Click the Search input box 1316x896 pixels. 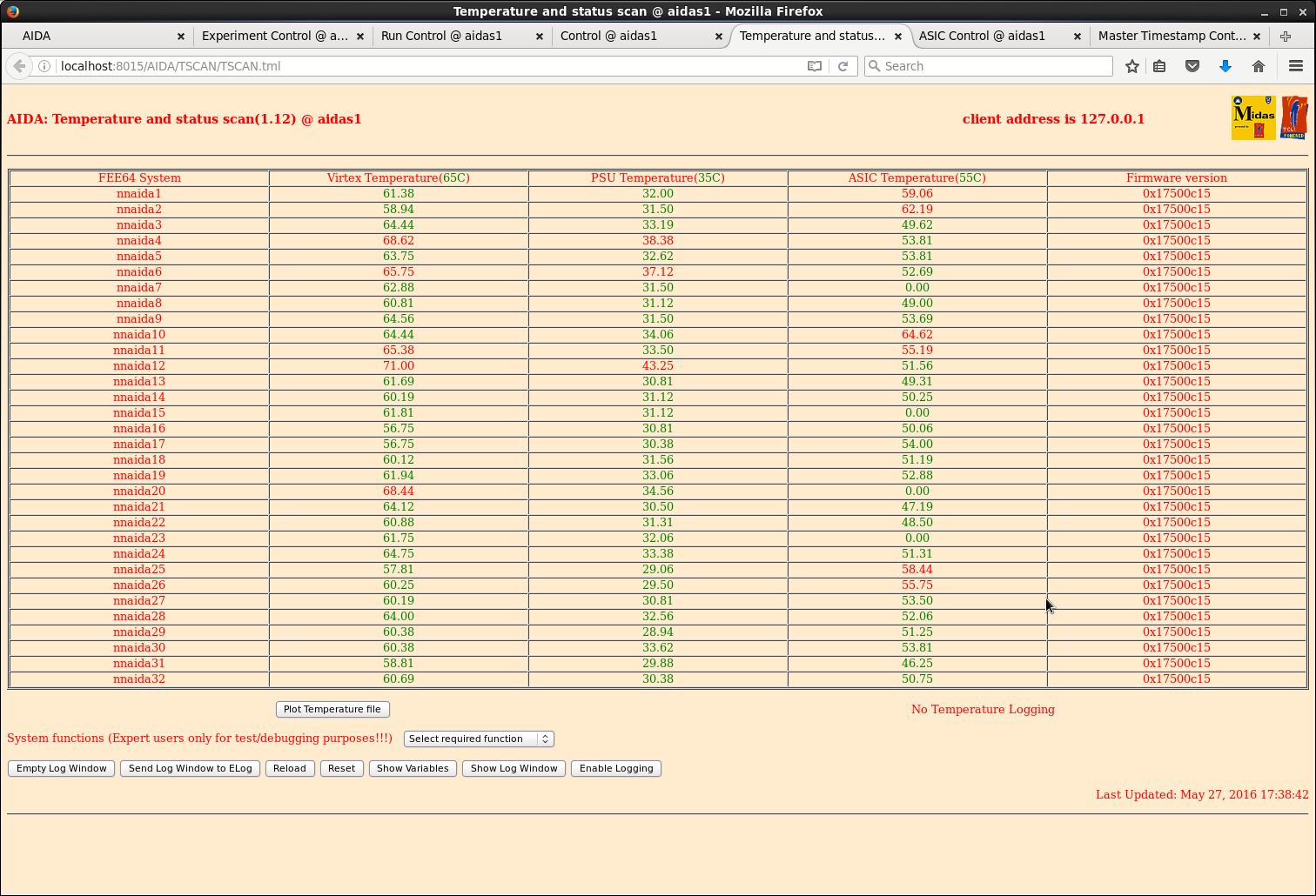coord(989,66)
